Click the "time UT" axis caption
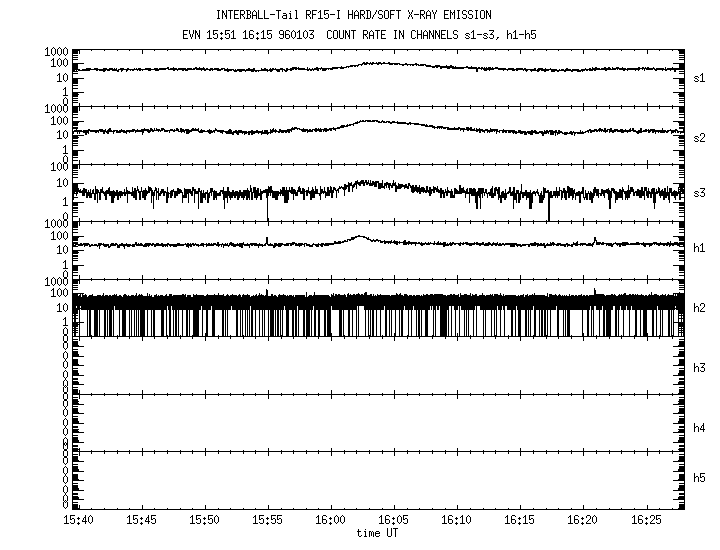 coord(378,534)
